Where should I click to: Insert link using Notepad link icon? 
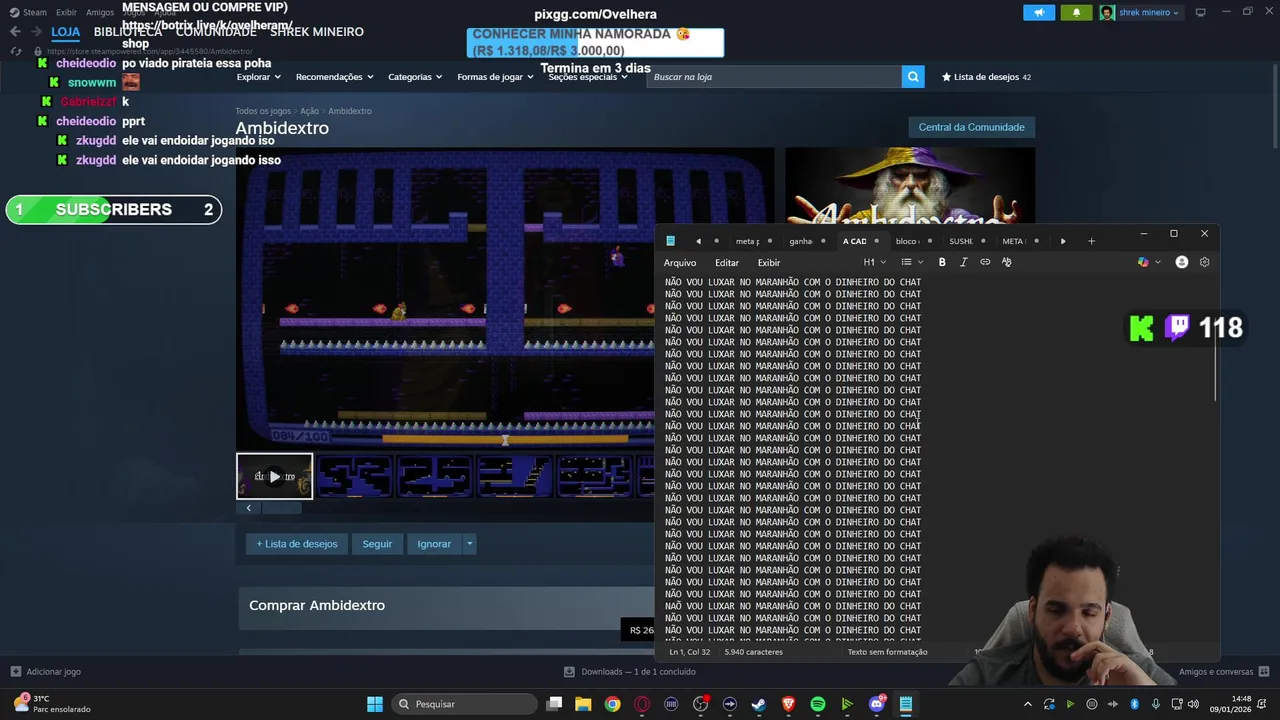(985, 262)
